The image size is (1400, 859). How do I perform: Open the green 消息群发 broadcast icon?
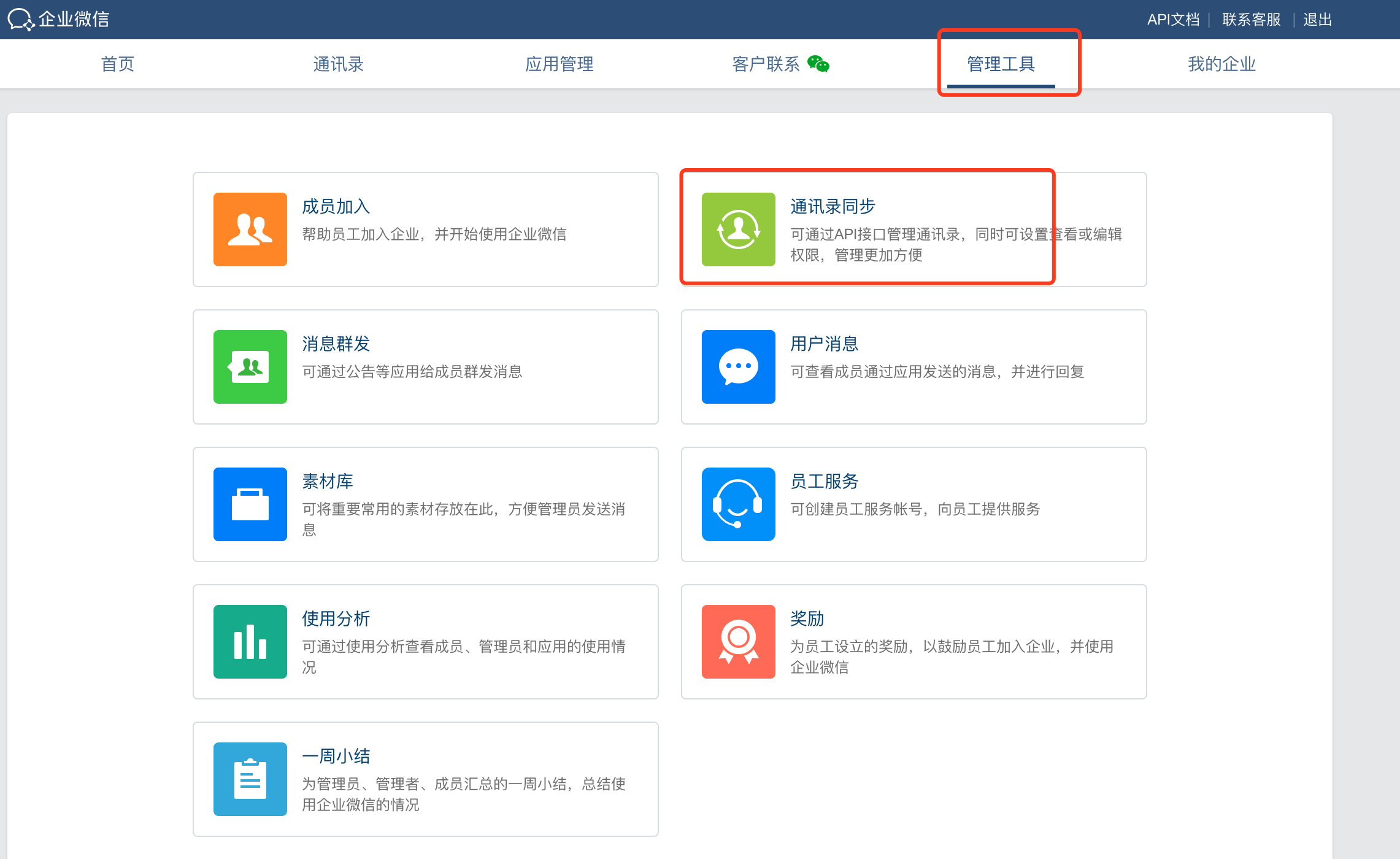[x=250, y=367]
